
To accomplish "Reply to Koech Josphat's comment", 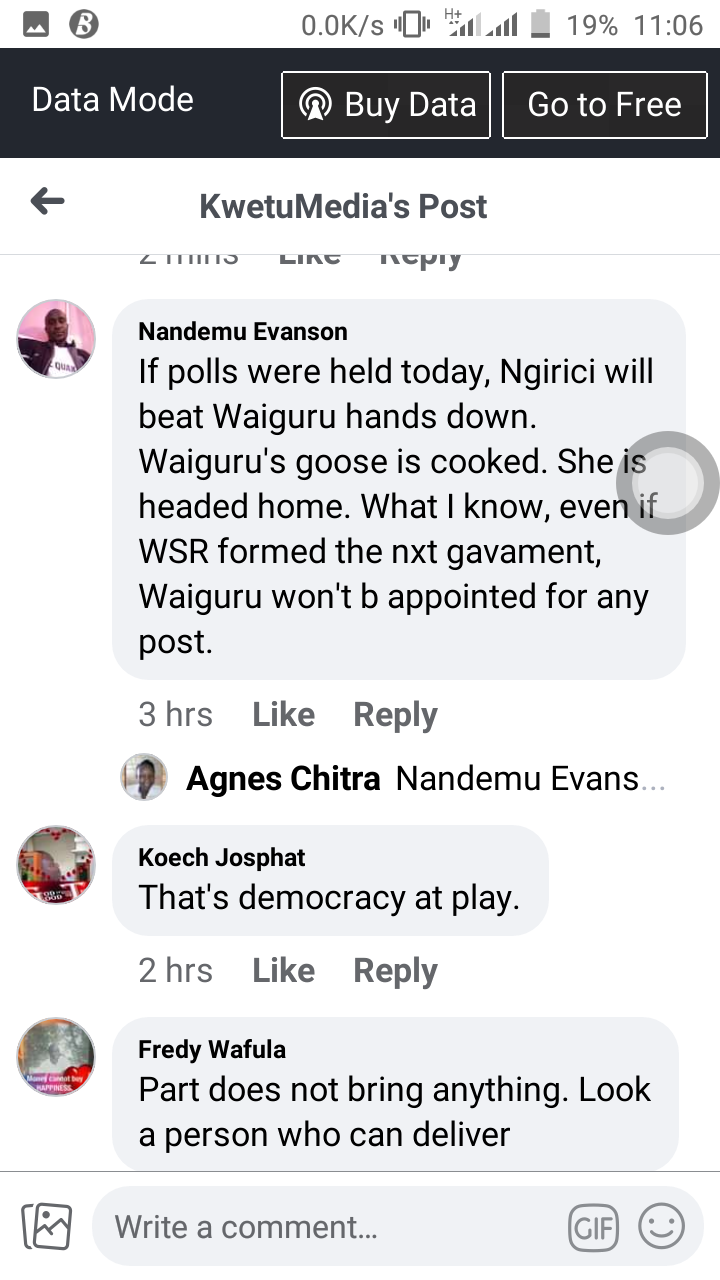I will [x=396, y=972].
